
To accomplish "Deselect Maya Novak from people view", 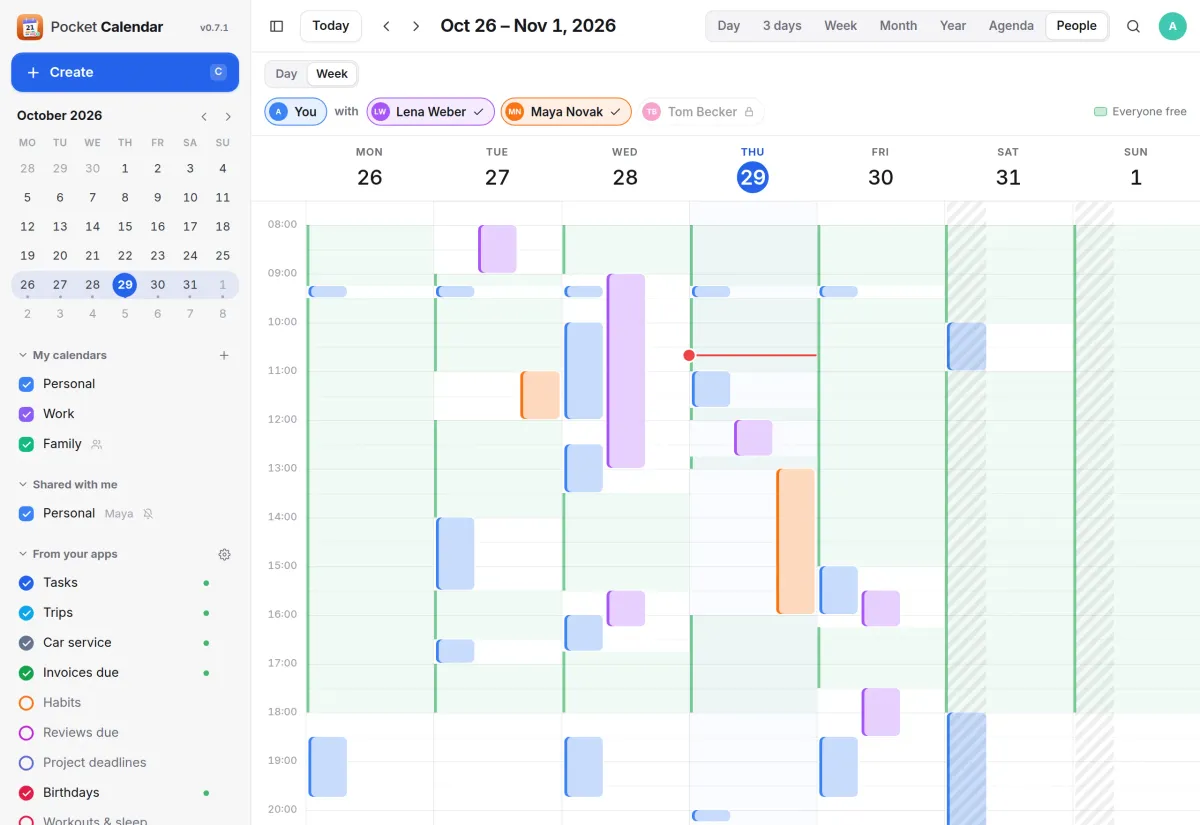I will (566, 112).
